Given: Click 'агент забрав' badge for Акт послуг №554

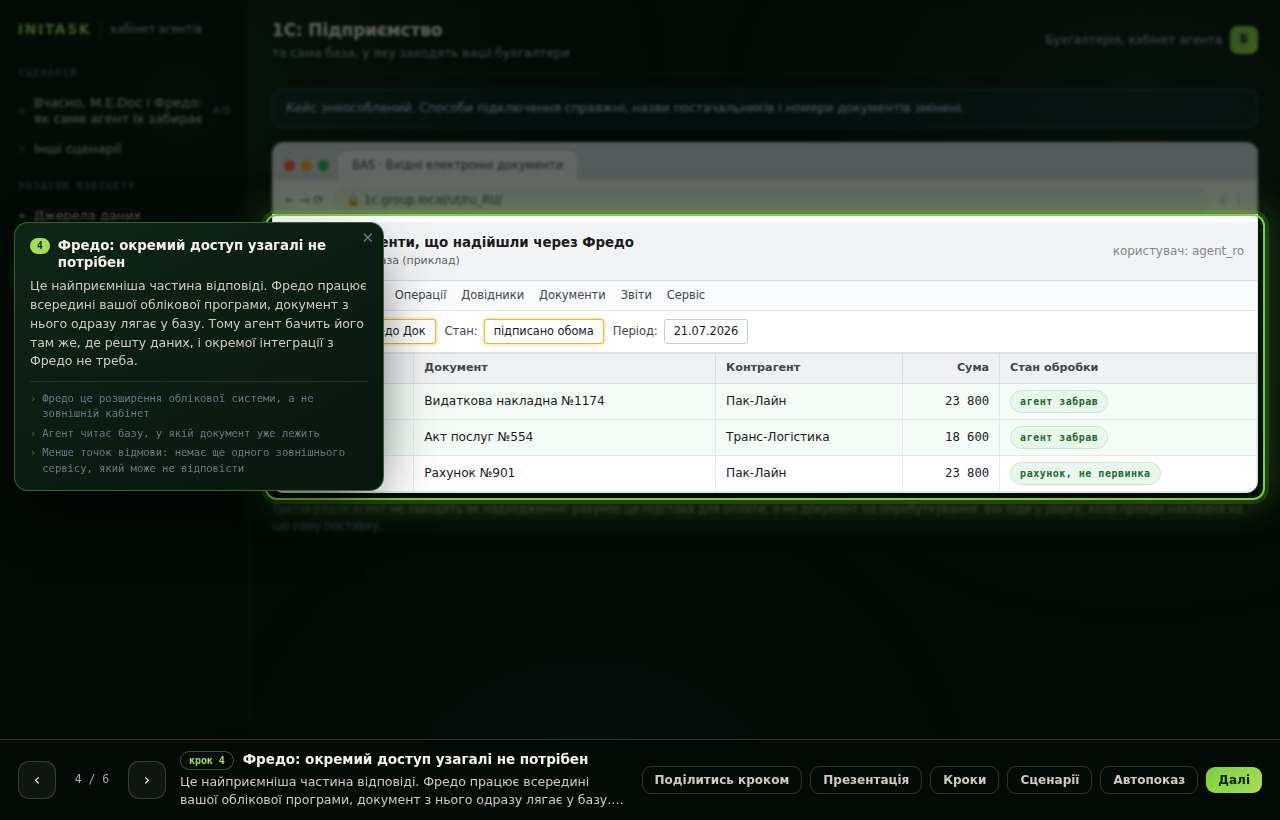Looking at the screenshot, I should click(x=1059, y=437).
